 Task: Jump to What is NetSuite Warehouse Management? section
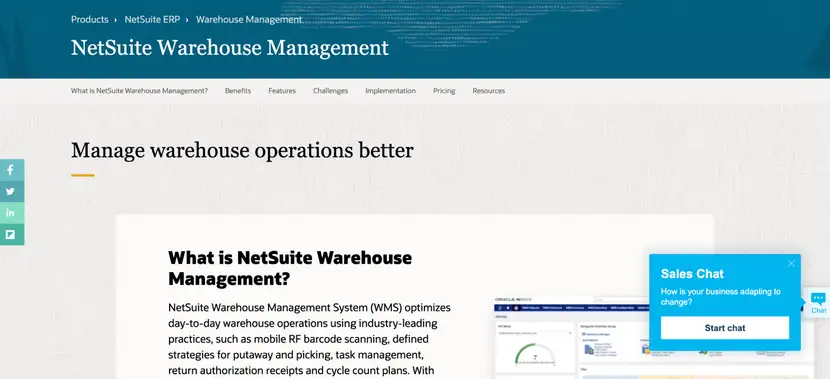coord(139,91)
